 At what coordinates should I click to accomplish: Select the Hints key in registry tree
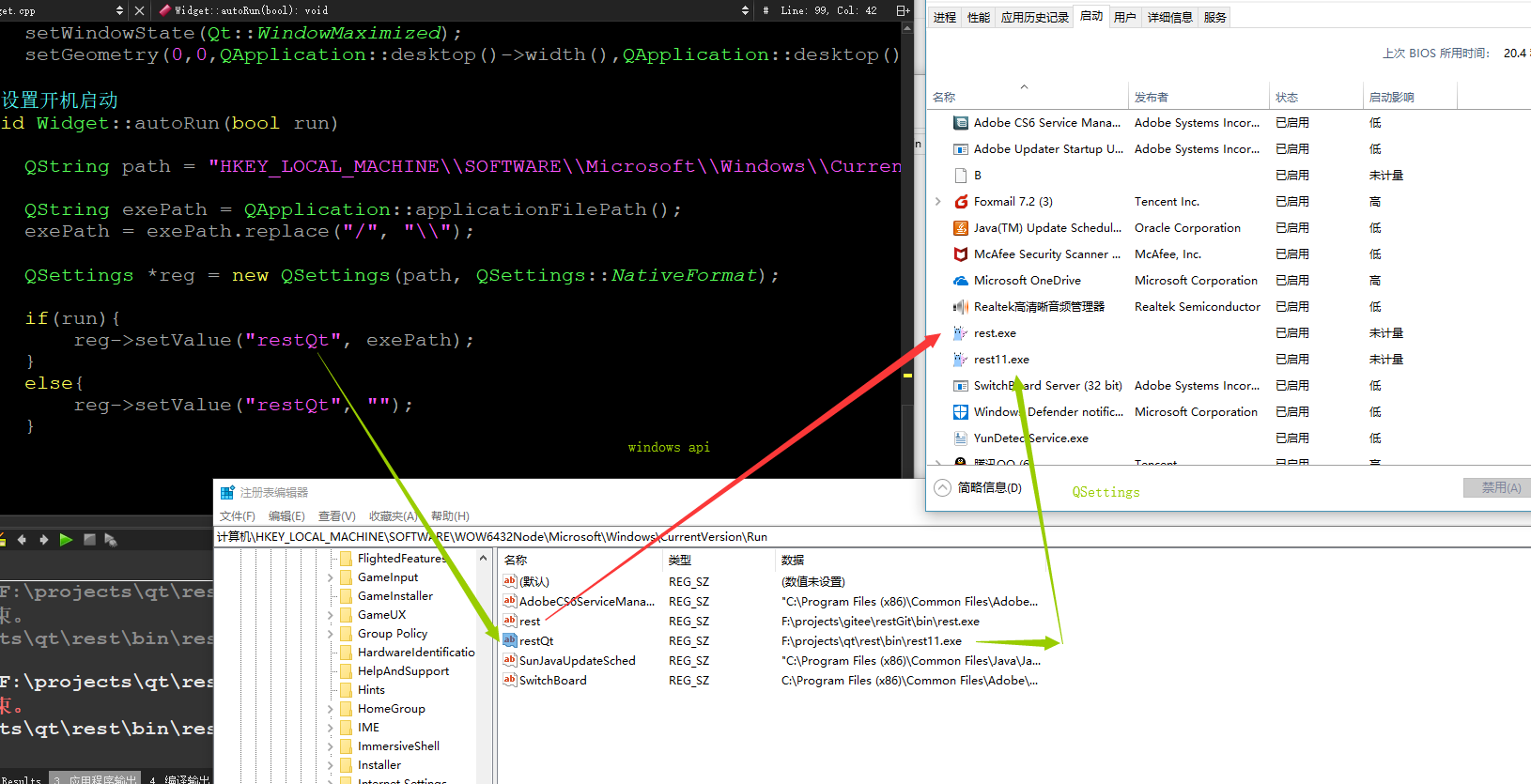(371, 690)
